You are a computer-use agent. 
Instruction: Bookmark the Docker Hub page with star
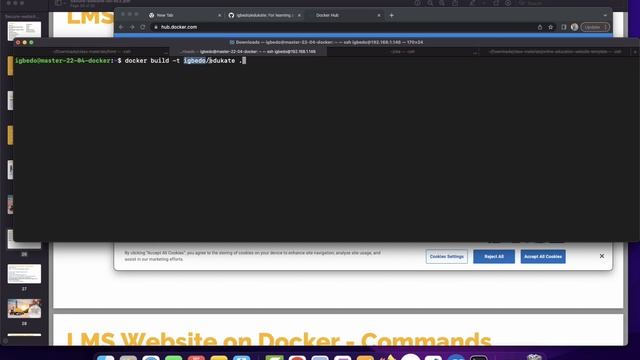pos(551,27)
